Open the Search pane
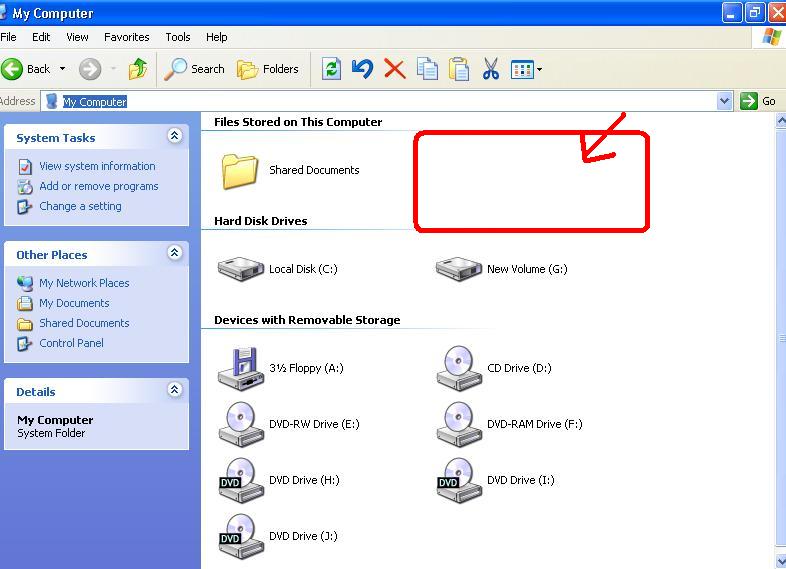 194,69
